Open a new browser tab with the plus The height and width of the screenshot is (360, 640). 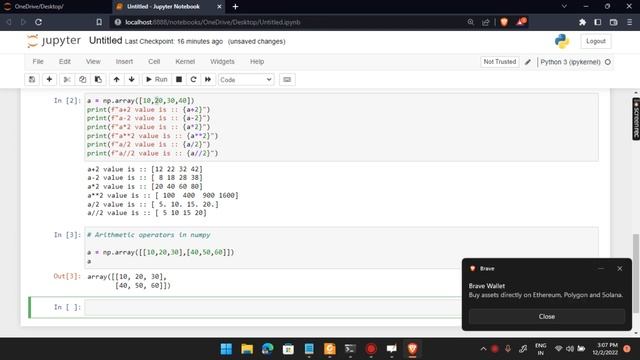tap(236, 7)
